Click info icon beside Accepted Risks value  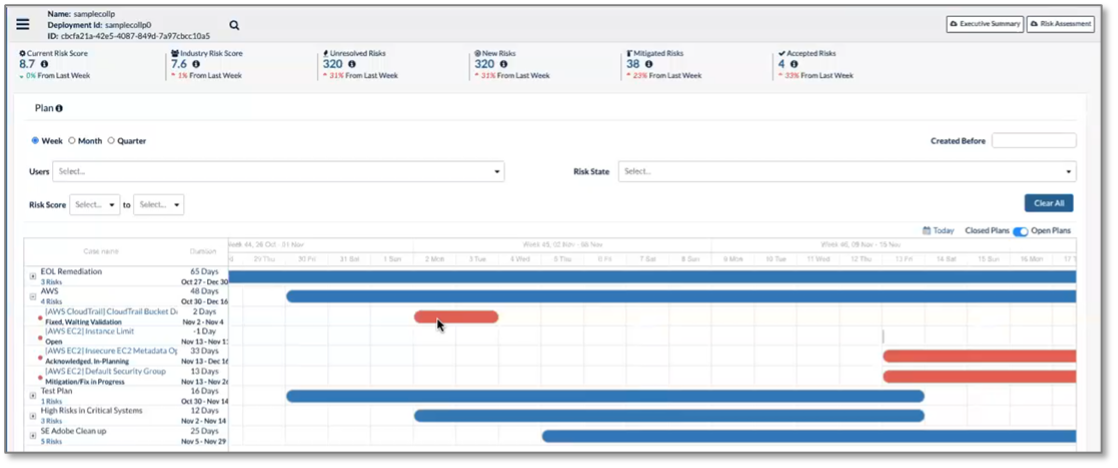point(794,64)
